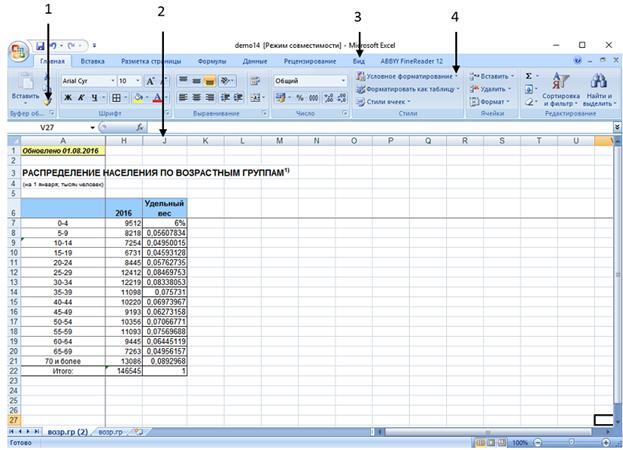This screenshot has width=623, height=450.
Task: Click the Вставить cells button in Ячейки
Action: click(x=491, y=76)
